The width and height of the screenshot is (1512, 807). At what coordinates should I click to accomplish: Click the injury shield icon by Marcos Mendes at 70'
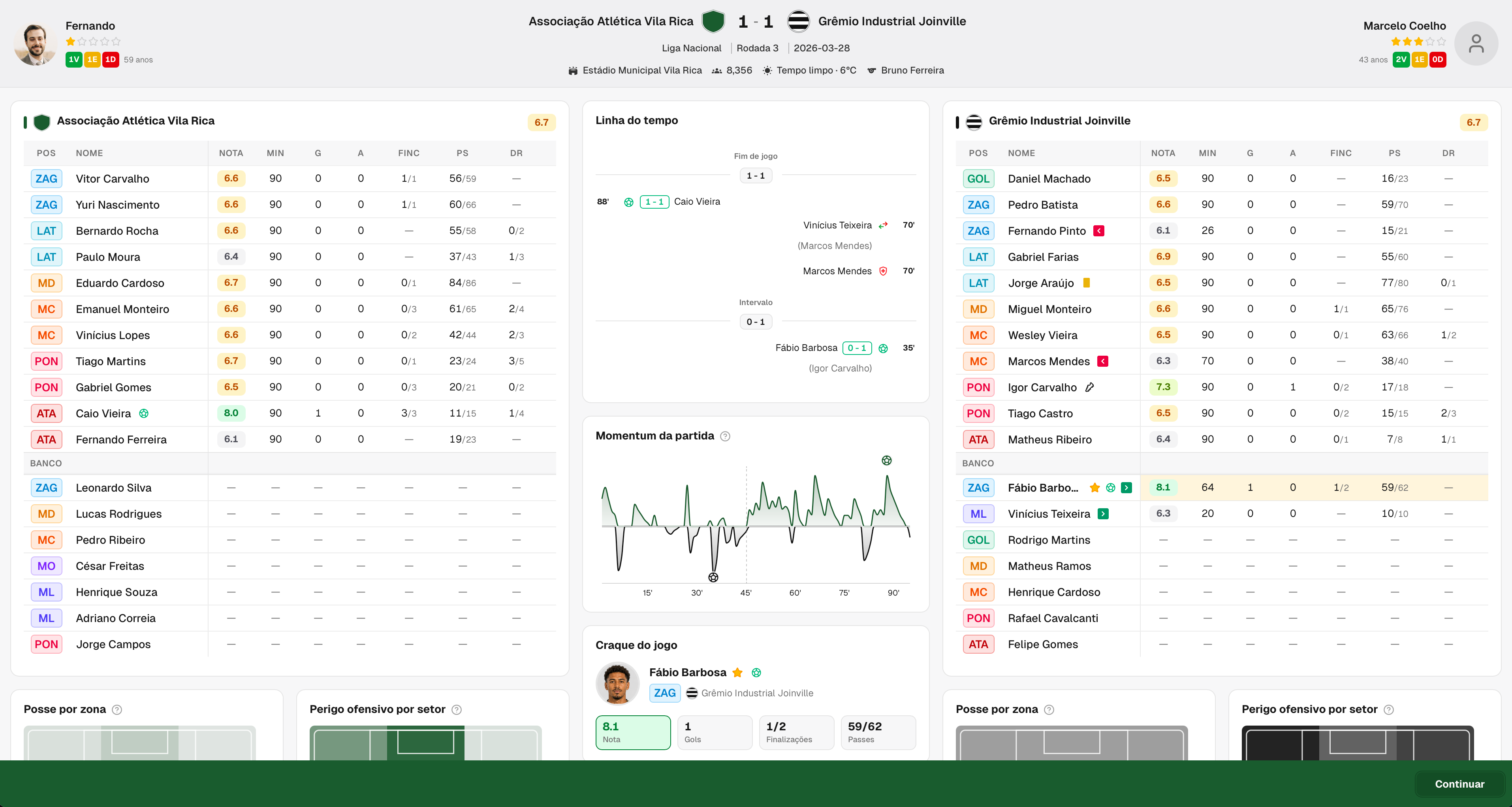tap(883, 271)
